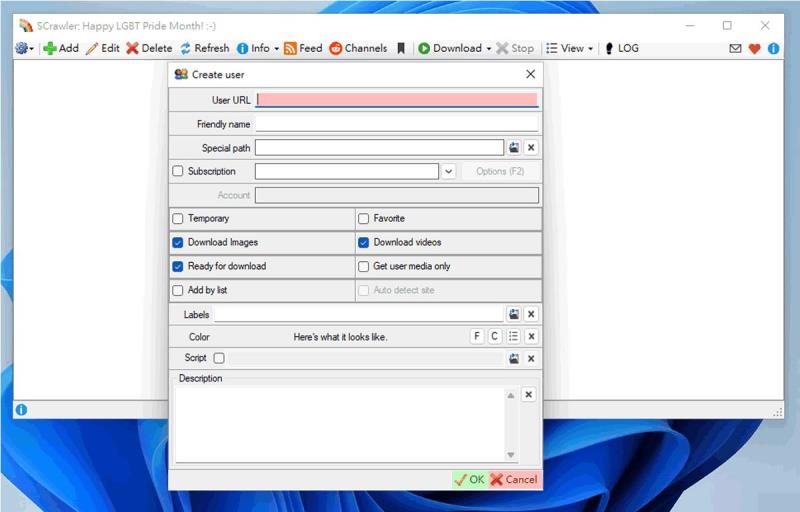Clear the Description text

pyautogui.click(x=529, y=394)
